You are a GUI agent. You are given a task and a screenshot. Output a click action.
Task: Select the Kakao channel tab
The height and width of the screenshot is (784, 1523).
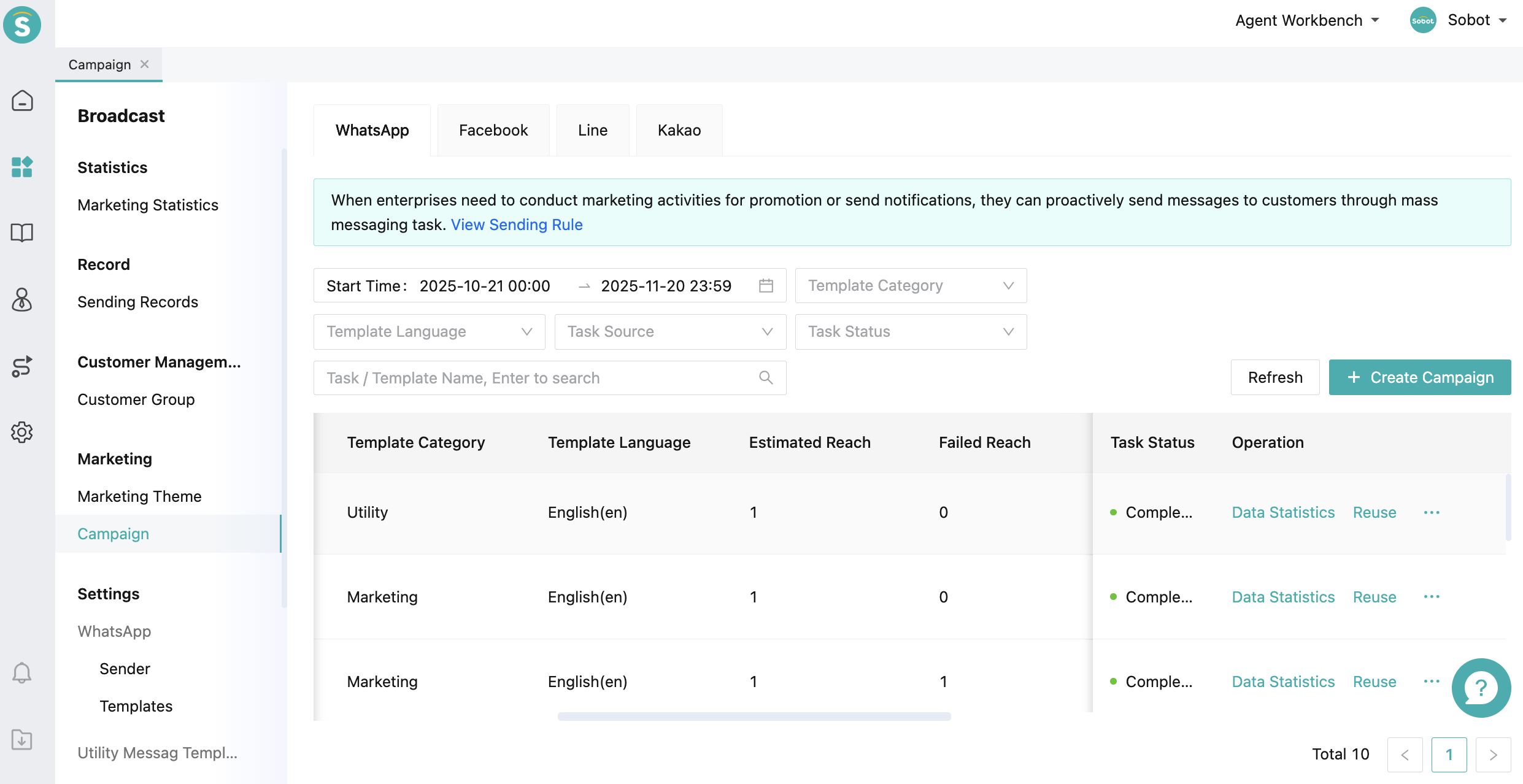pyautogui.click(x=679, y=130)
